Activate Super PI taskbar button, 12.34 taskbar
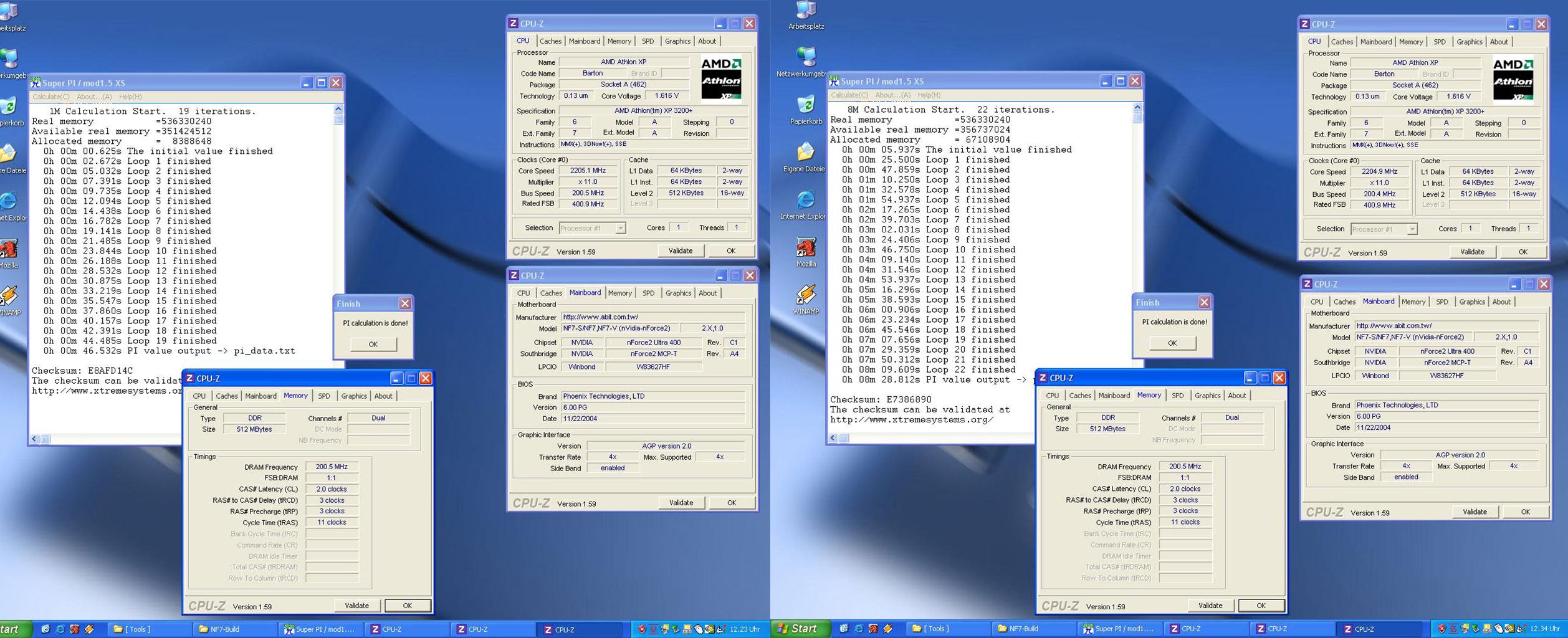Image resolution: width=1568 pixels, height=638 pixels. (x=1121, y=629)
